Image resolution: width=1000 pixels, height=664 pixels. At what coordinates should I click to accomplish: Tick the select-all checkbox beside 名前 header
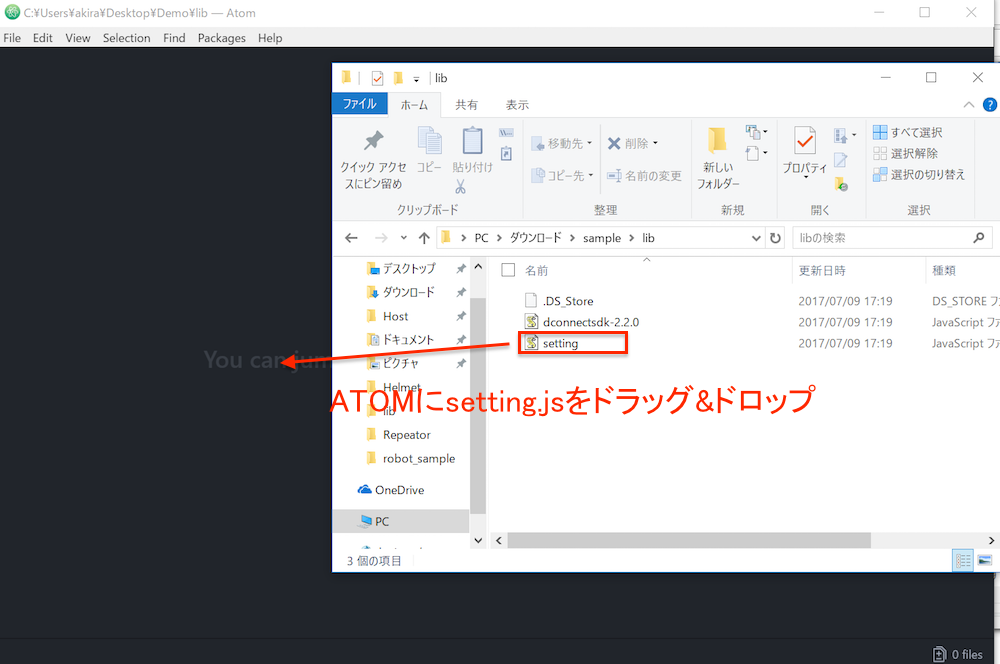pos(508,270)
